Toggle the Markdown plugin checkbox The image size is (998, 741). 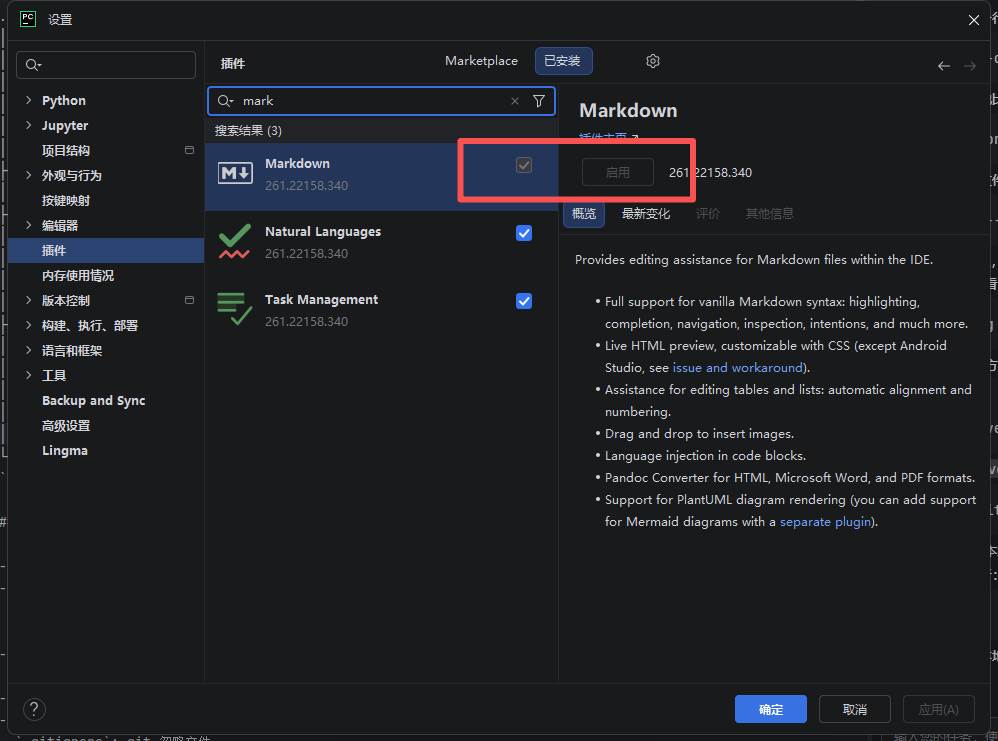tap(524, 166)
